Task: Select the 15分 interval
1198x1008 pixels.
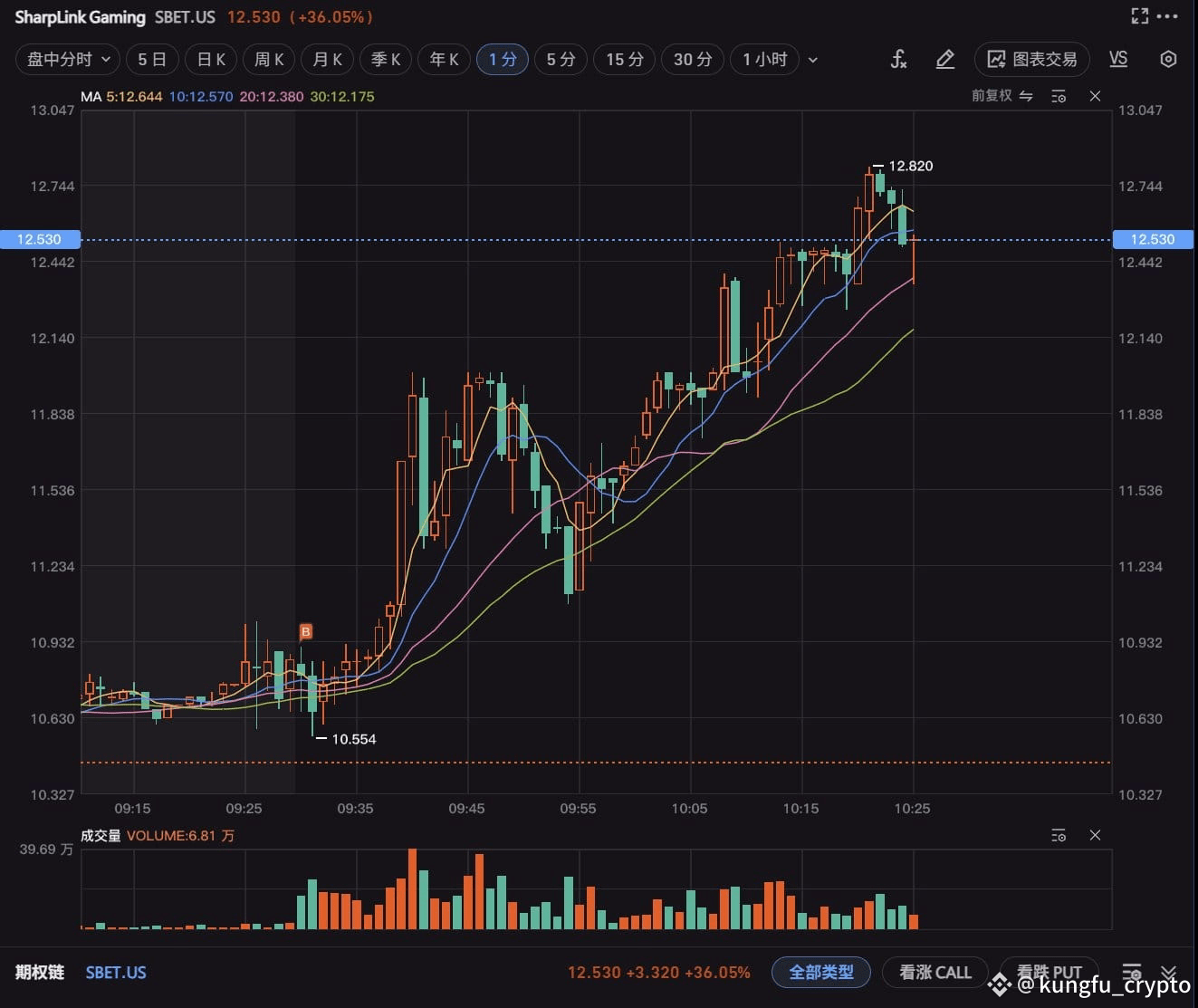Action: (x=625, y=60)
